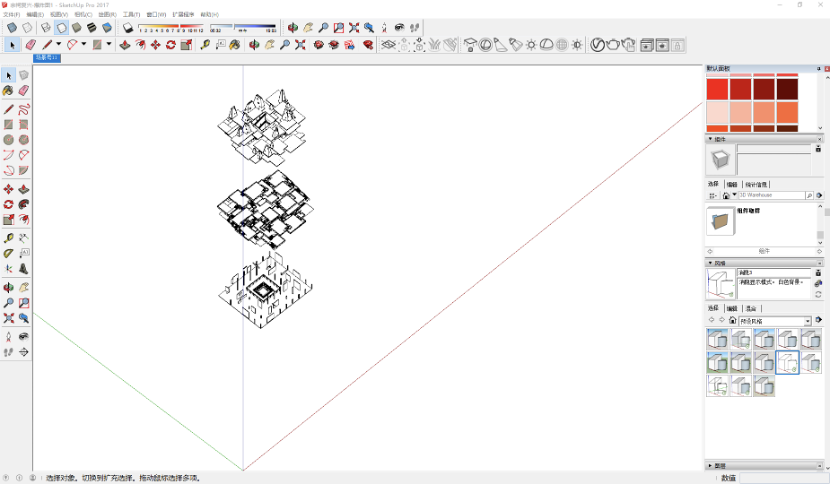The width and height of the screenshot is (830, 484).
Task: Switch to Shaded With Textures style
Action: (x=92, y=28)
